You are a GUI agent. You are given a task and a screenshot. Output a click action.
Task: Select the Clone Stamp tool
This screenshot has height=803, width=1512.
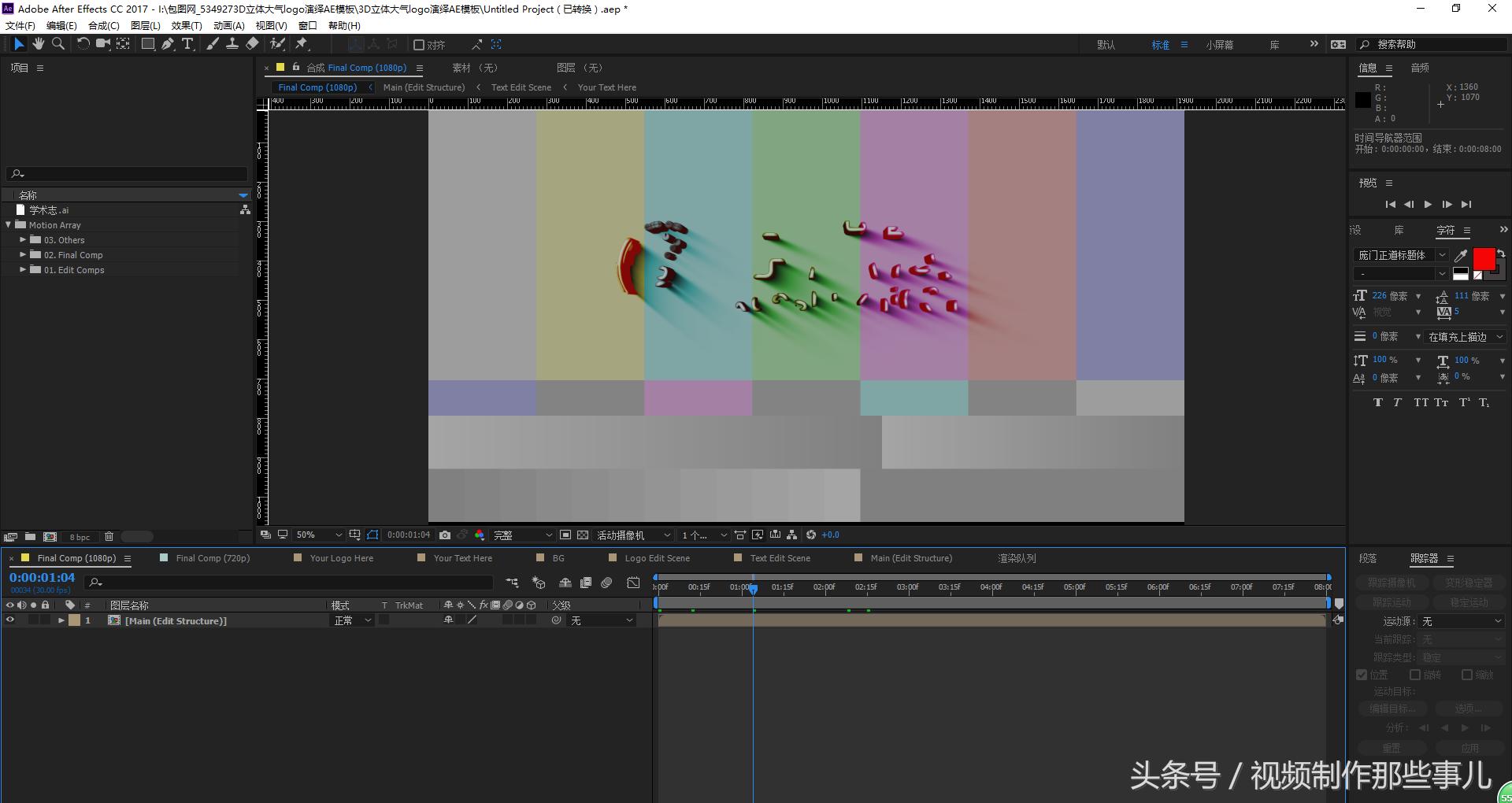[x=232, y=44]
